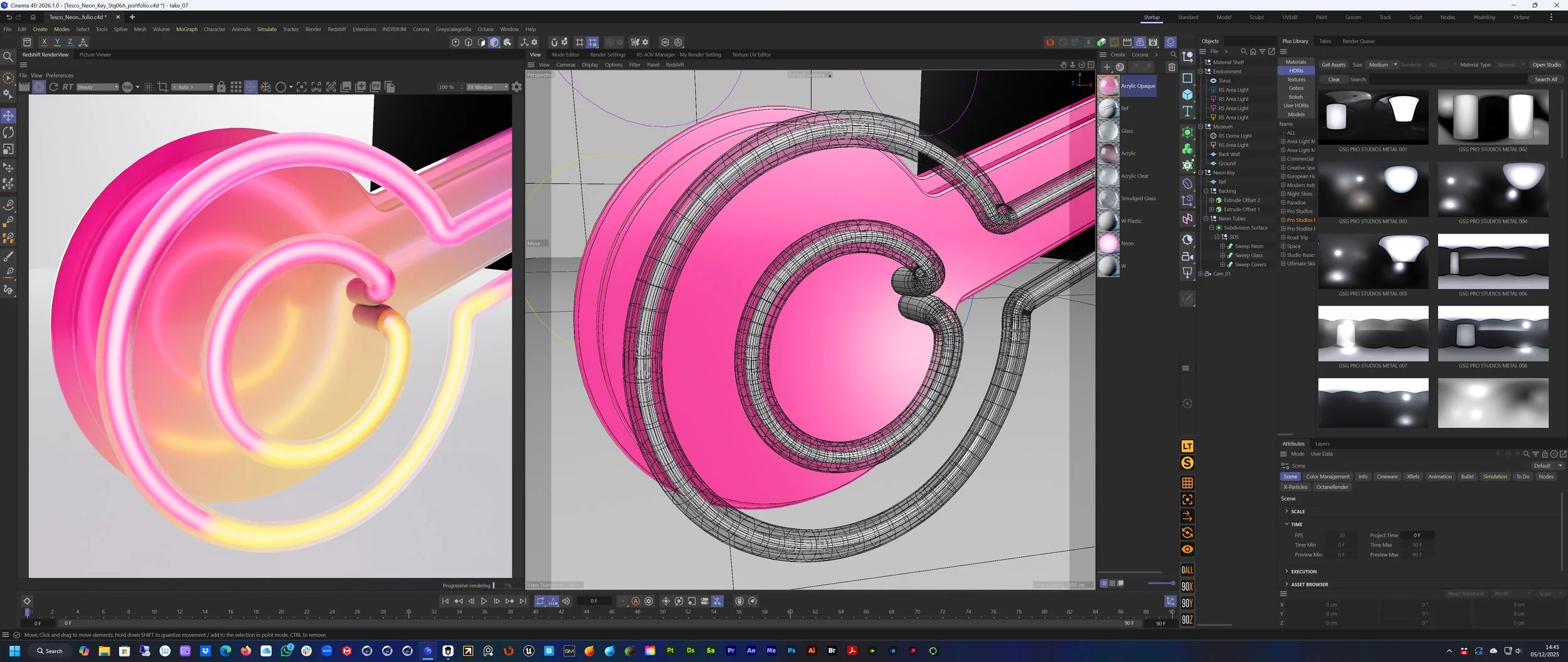Toggle the highlighted snowflake freeze icon in RenderView
1568x662 pixels.
[251, 87]
